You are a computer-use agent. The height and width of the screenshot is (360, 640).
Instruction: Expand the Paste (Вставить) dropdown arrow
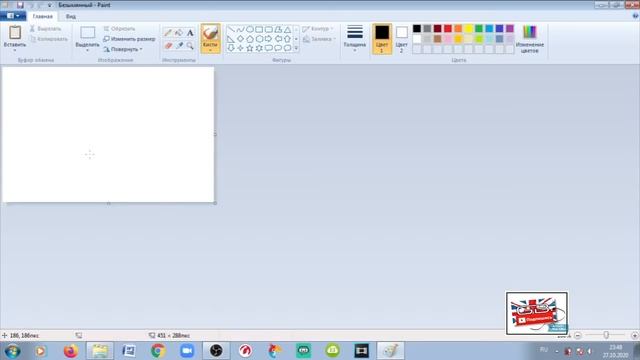point(15,50)
